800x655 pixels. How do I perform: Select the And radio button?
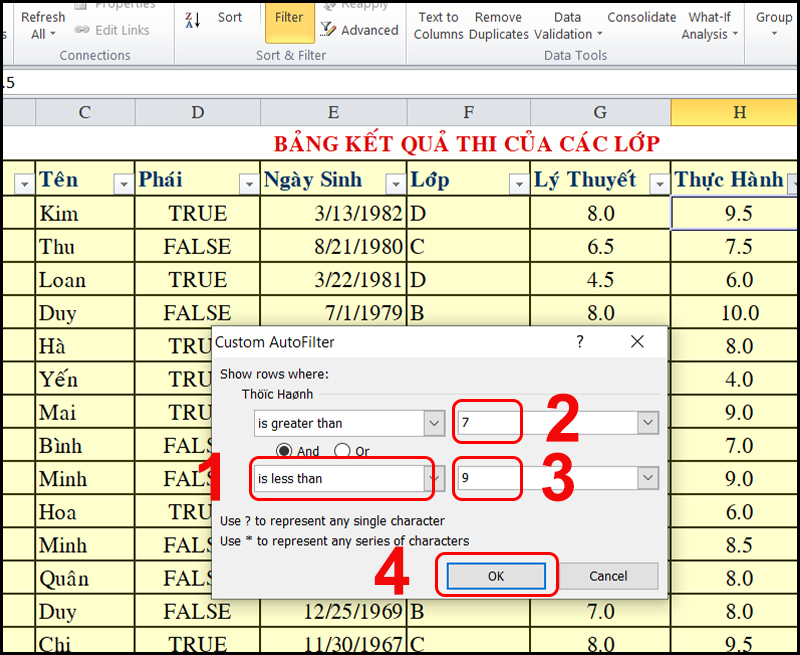284,451
